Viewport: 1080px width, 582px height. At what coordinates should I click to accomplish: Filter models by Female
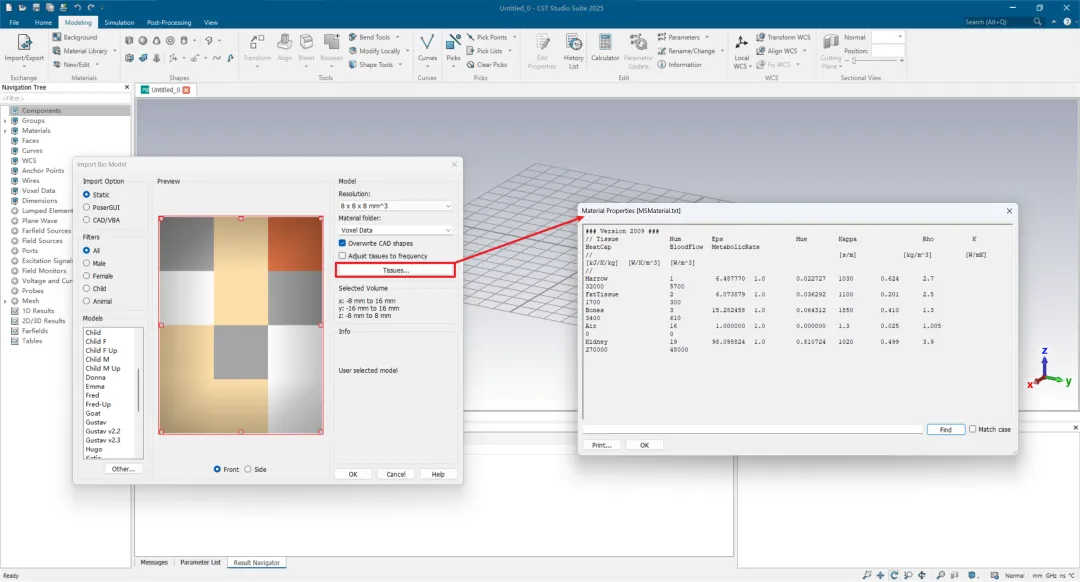(x=86, y=276)
